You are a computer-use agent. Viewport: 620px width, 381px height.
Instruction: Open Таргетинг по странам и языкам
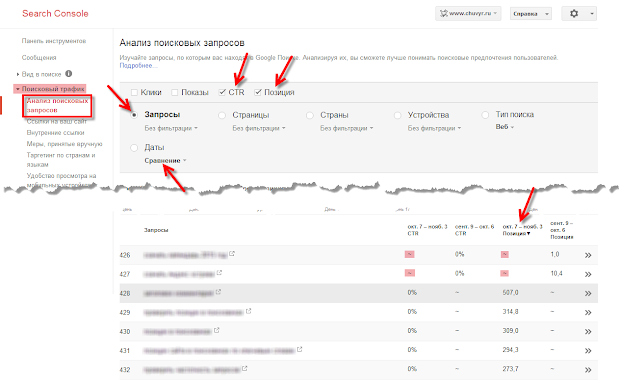click(61, 160)
